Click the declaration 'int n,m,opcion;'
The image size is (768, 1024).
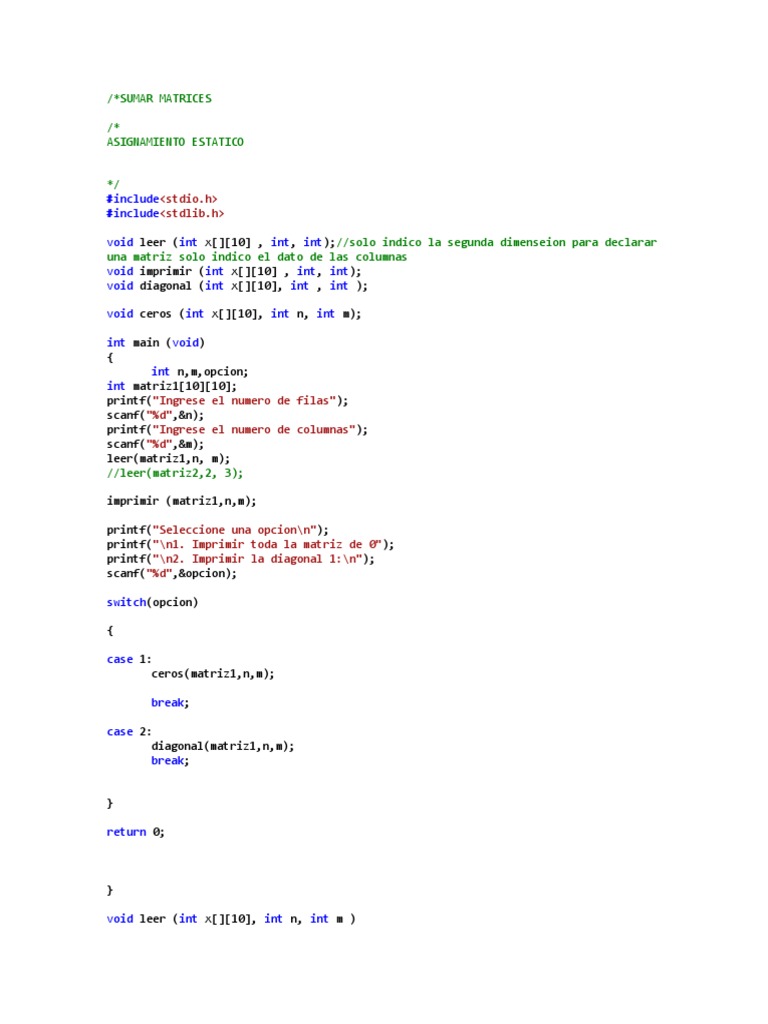click(x=200, y=372)
